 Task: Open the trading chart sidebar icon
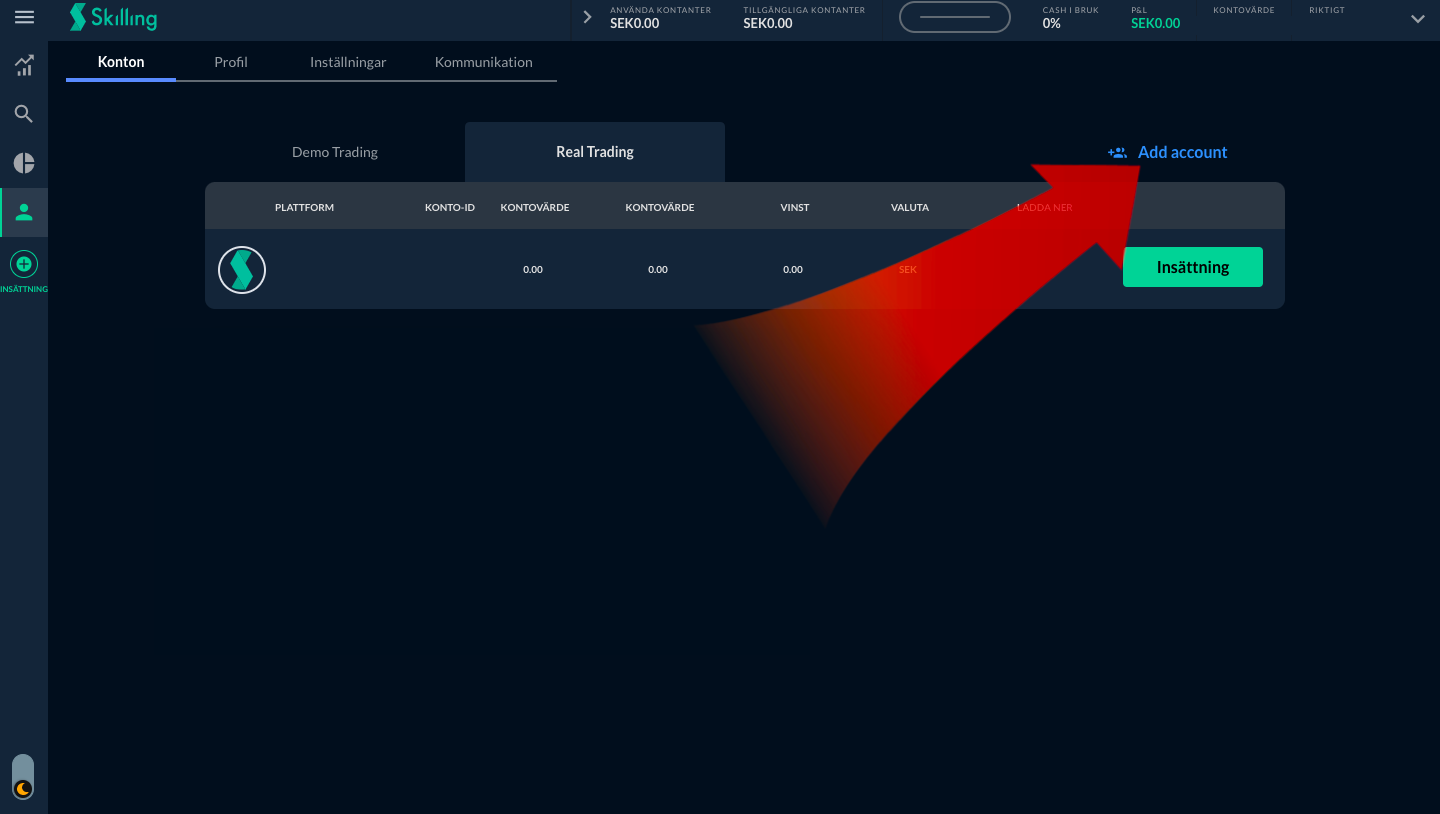click(24, 66)
